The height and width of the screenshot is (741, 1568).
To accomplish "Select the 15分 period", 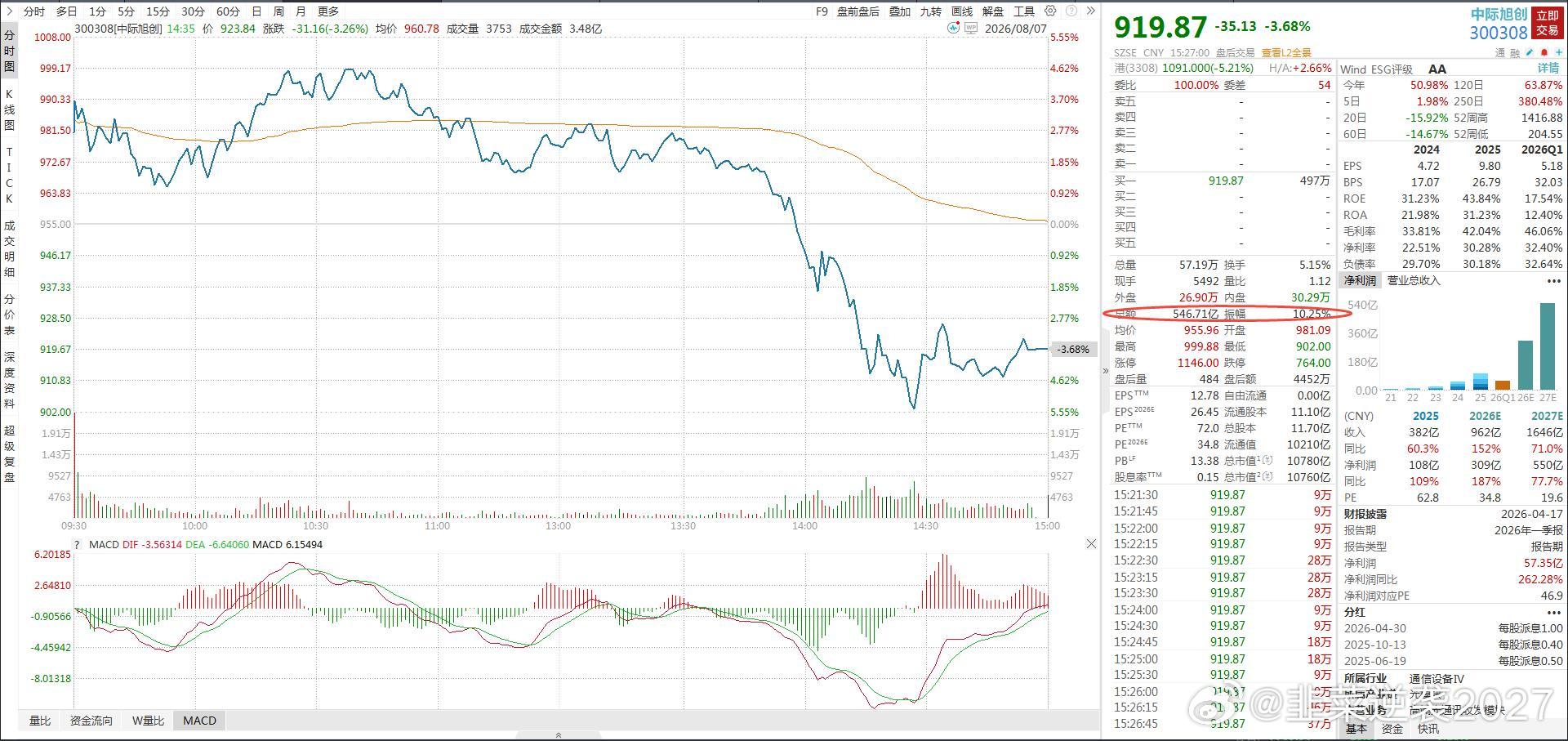I will coord(158,11).
